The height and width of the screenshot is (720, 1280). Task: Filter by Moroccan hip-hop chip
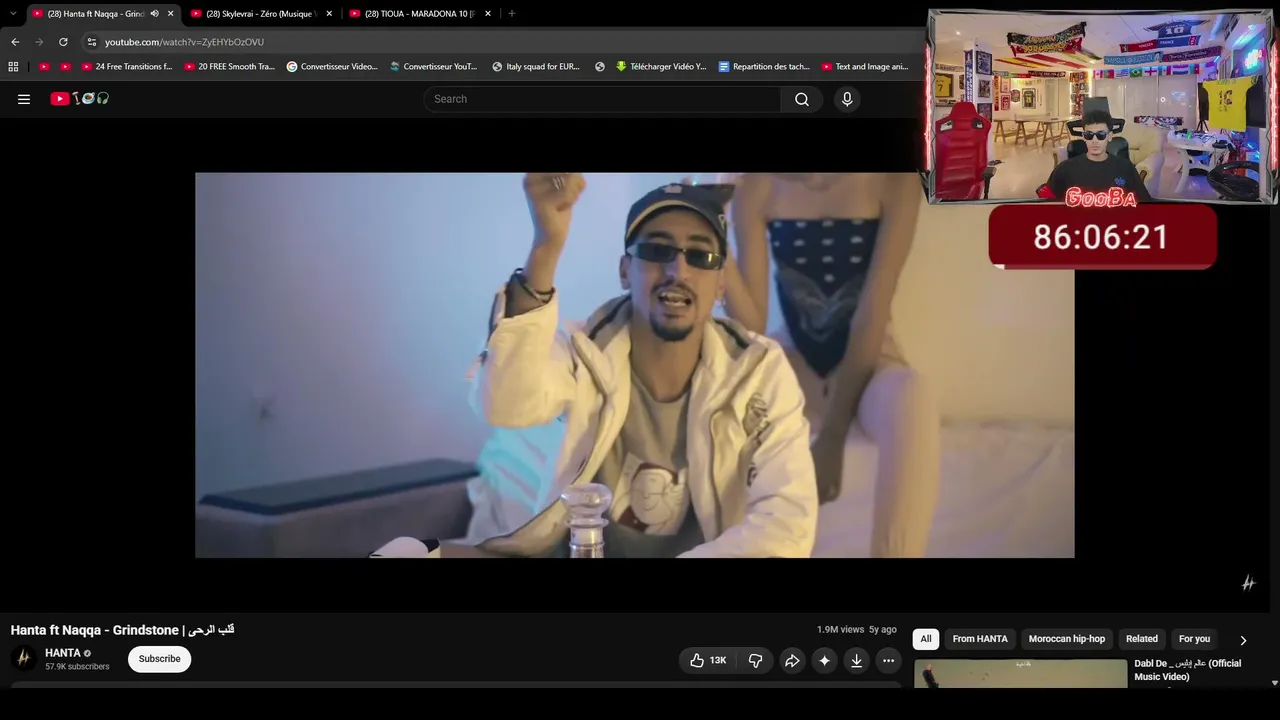tap(1067, 639)
